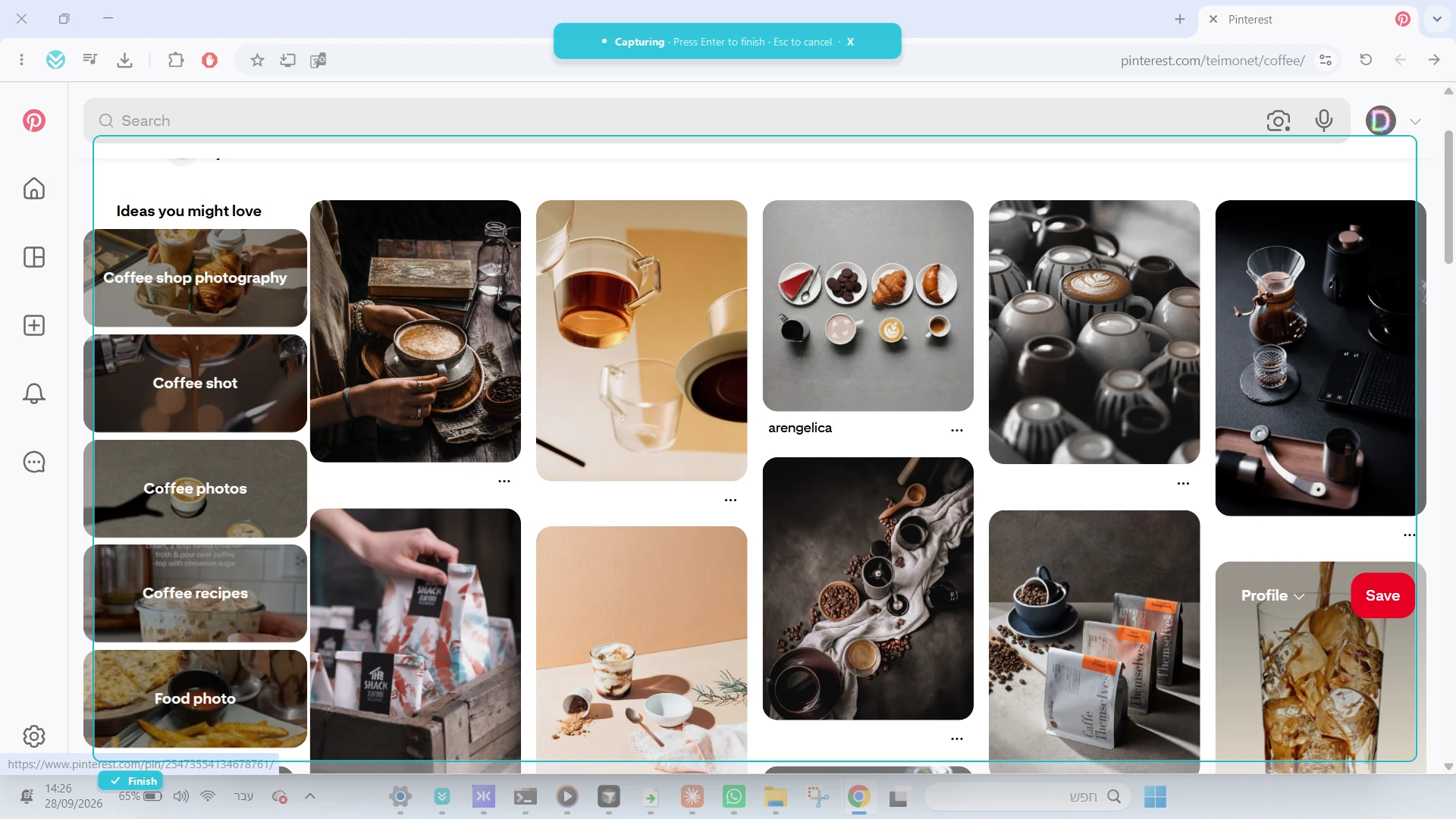The height and width of the screenshot is (819, 1456).
Task: Open the tab list chevron dropdown
Action: pyautogui.click(x=1437, y=19)
